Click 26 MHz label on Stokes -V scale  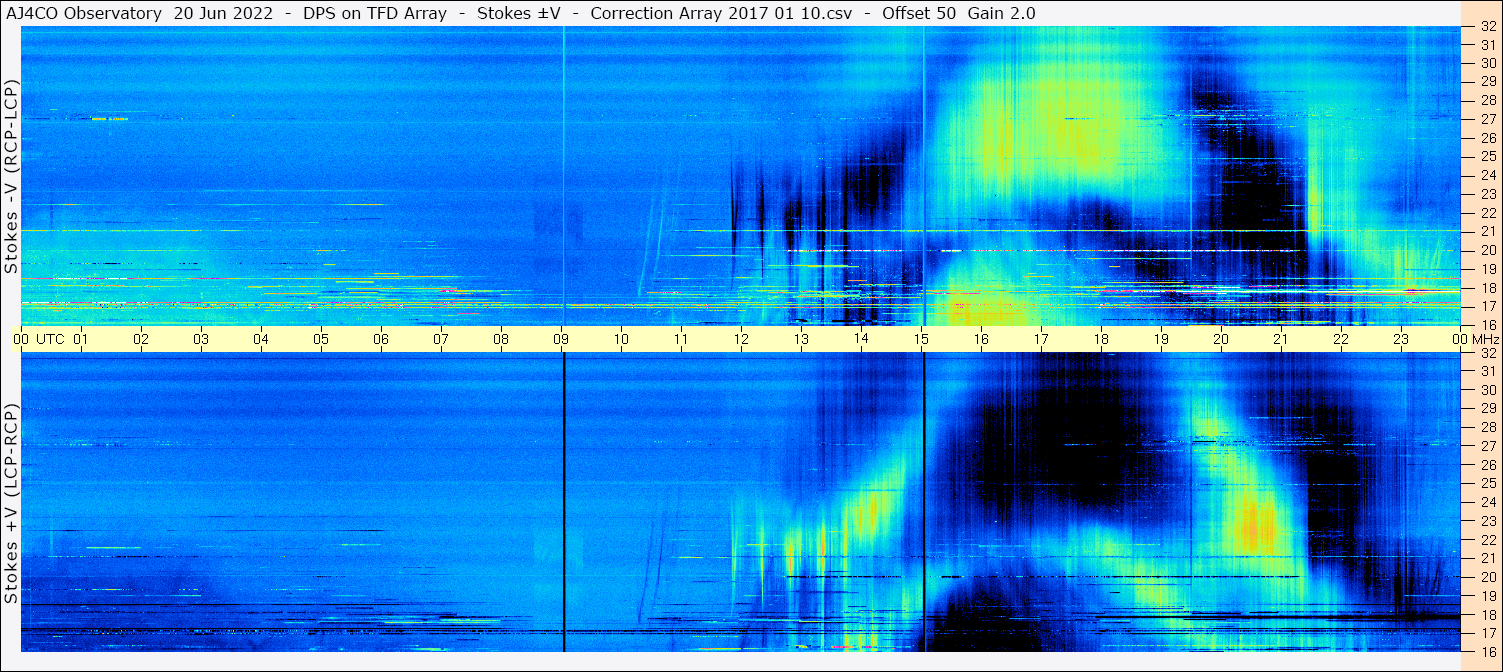[1487, 138]
